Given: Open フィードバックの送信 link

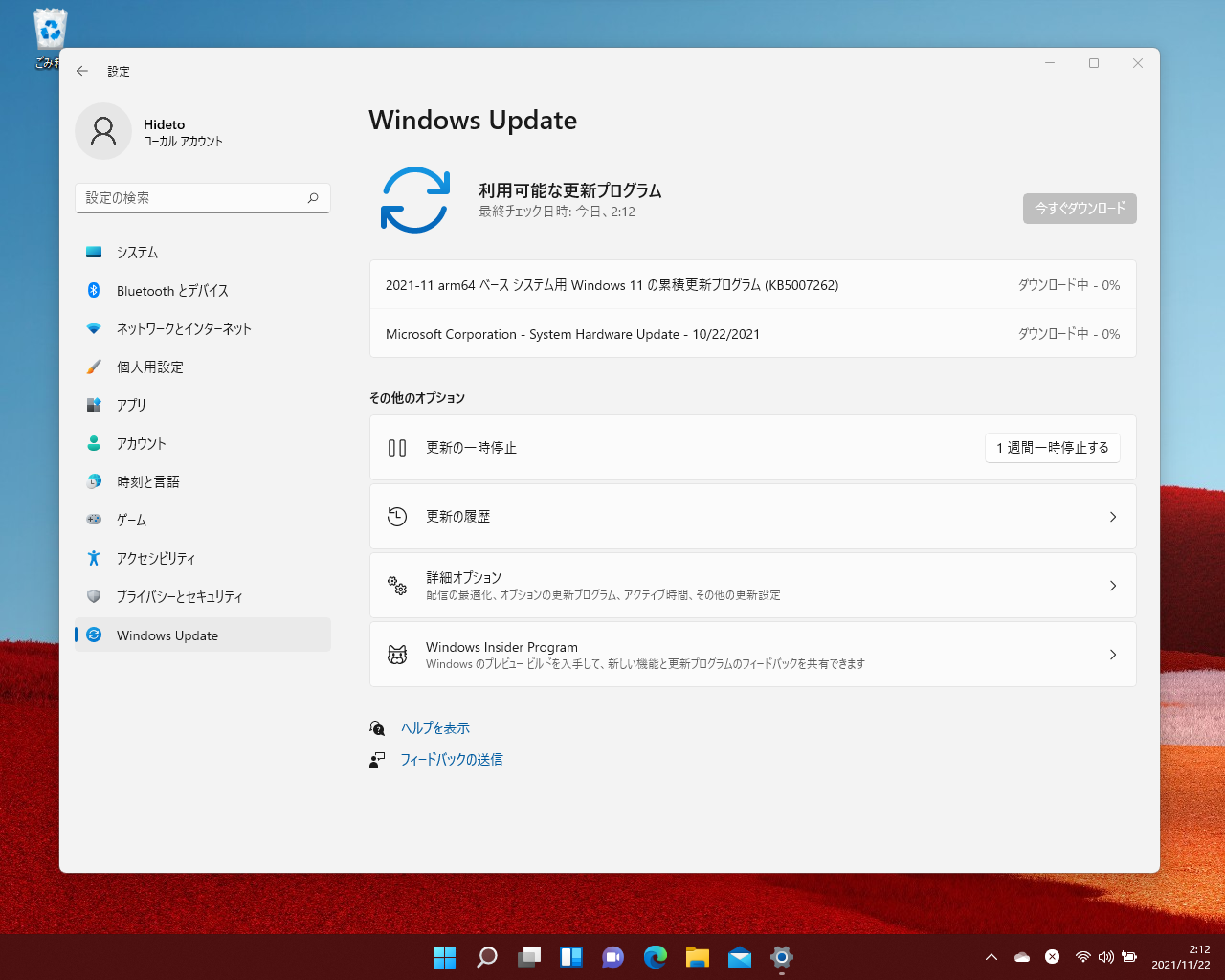Looking at the screenshot, I should click(453, 759).
